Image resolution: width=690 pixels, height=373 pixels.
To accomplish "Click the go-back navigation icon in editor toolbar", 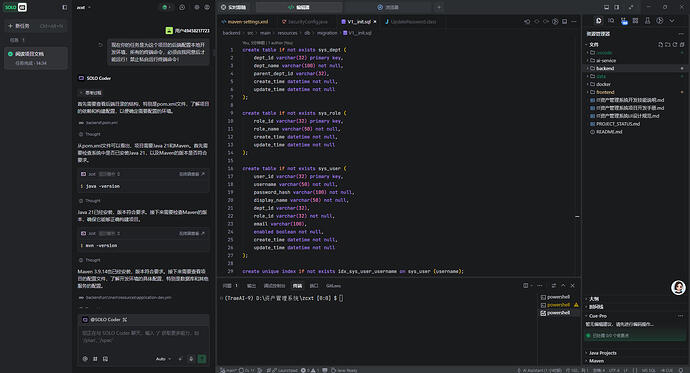I will 527,22.
